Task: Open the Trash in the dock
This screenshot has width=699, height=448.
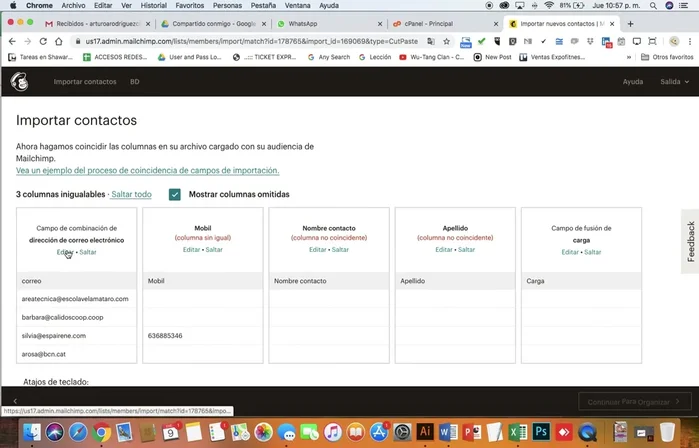Action: (x=667, y=432)
